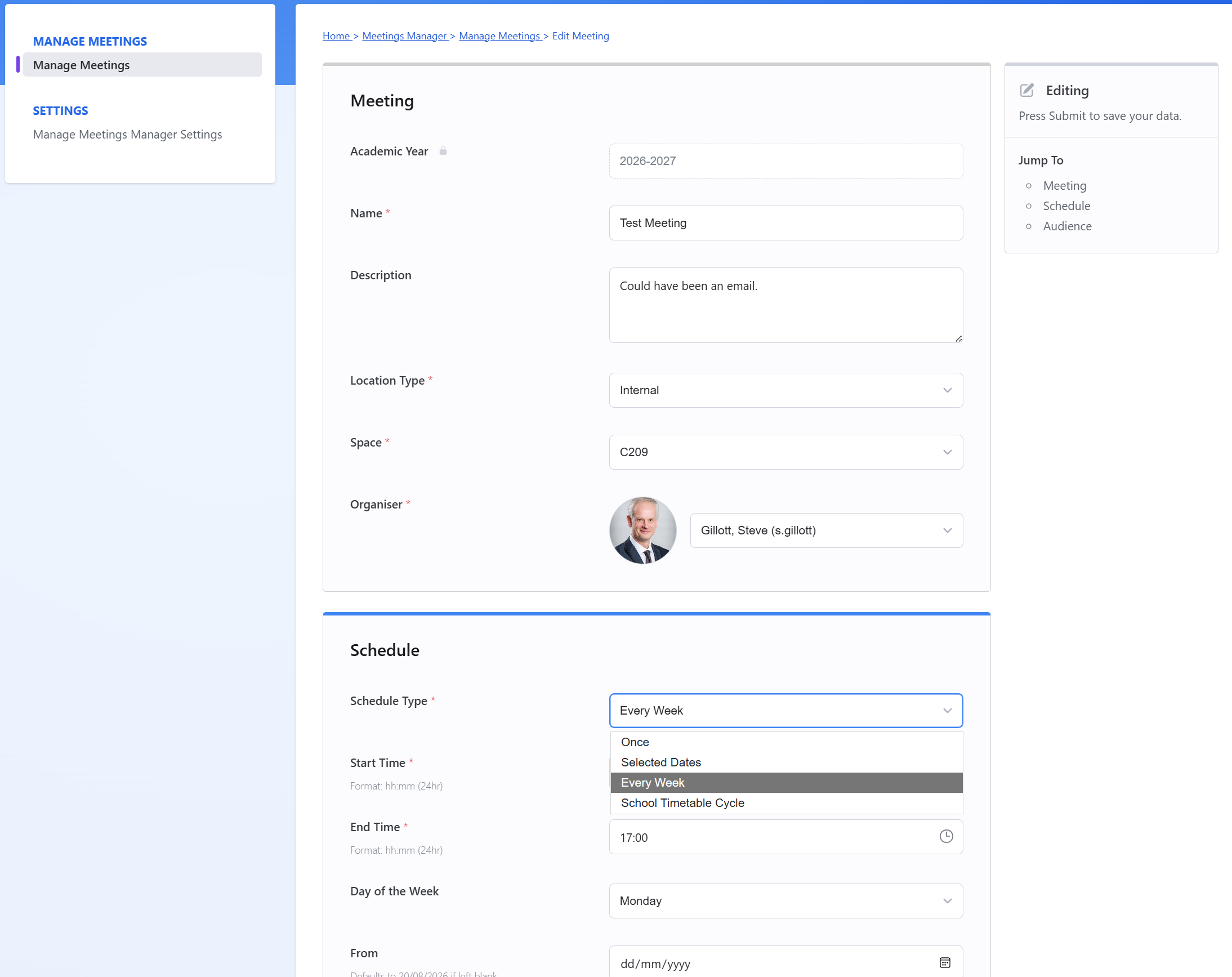Screen dimensions: 1232x977
Task: Jump to the Schedule section
Action: click(x=1066, y=206)
